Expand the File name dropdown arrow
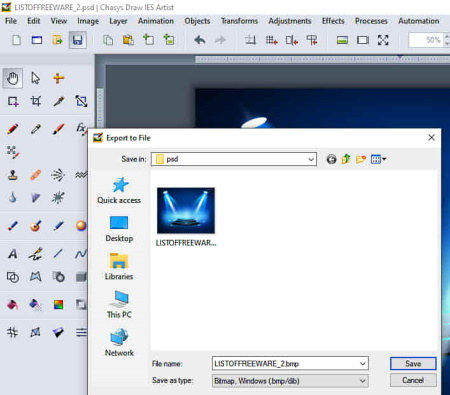Viewport: 450px width, 395px height. [363, 364]
